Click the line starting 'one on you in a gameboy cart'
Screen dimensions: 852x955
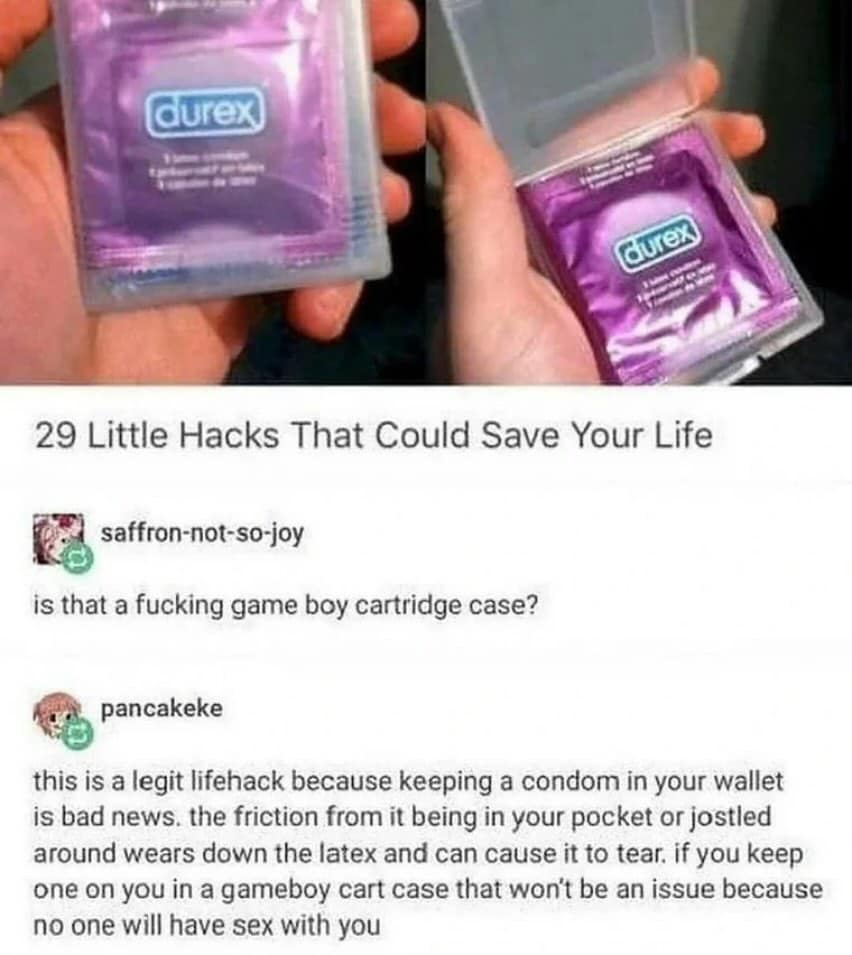(x=428, y=890)
